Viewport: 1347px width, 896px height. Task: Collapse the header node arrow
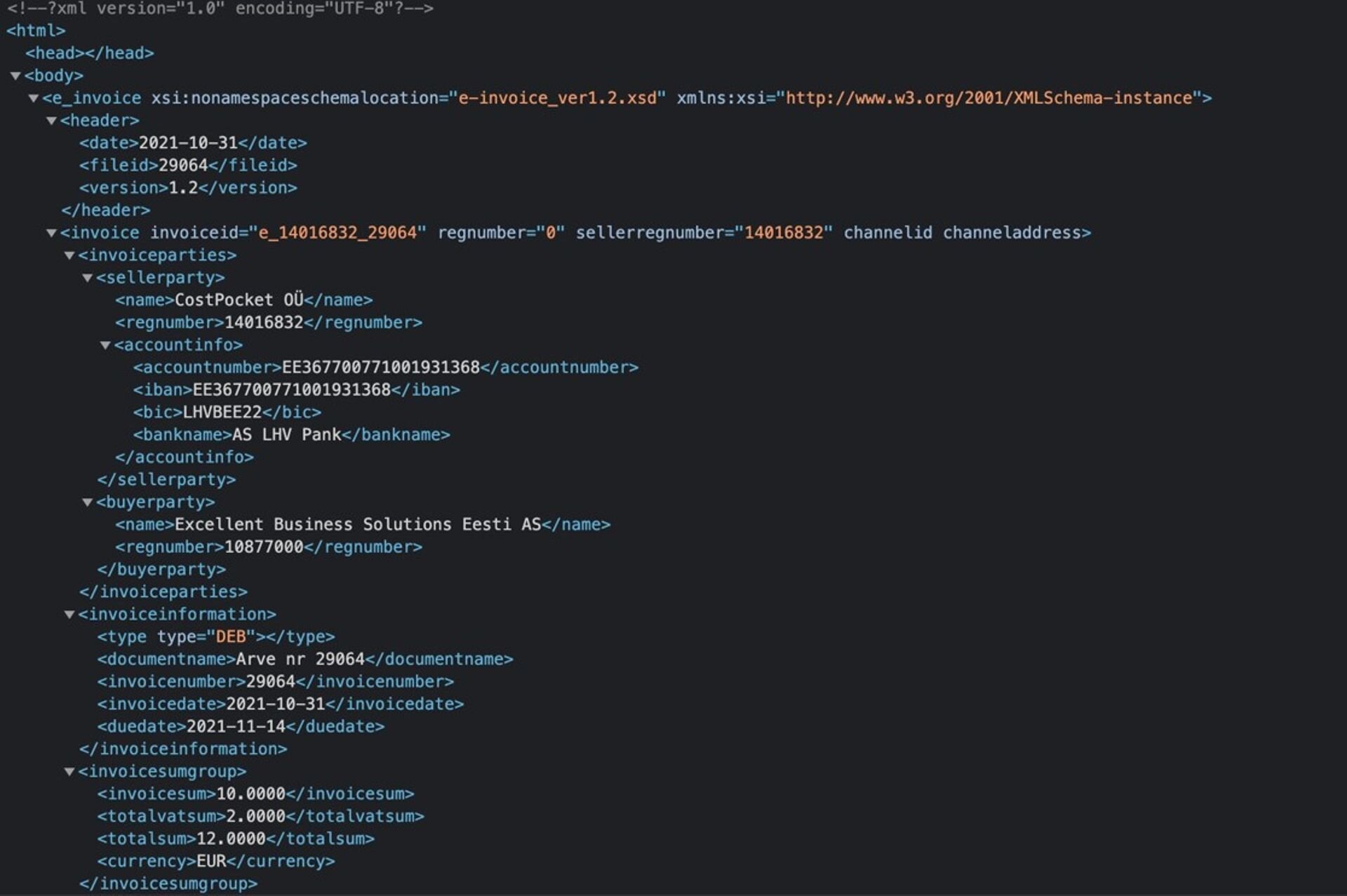click(x=51, y=121)
